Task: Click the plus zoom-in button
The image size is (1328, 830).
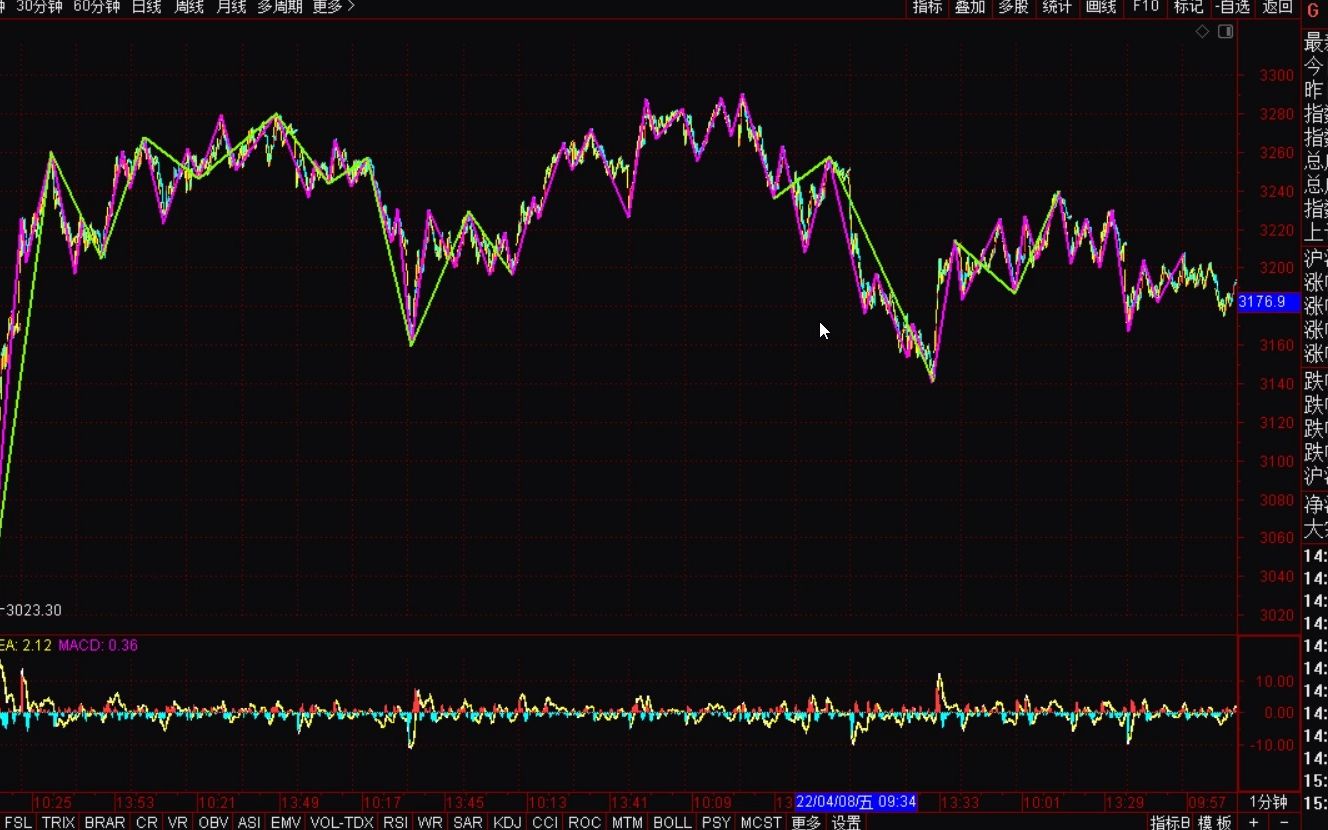Action: (1254, 822)
